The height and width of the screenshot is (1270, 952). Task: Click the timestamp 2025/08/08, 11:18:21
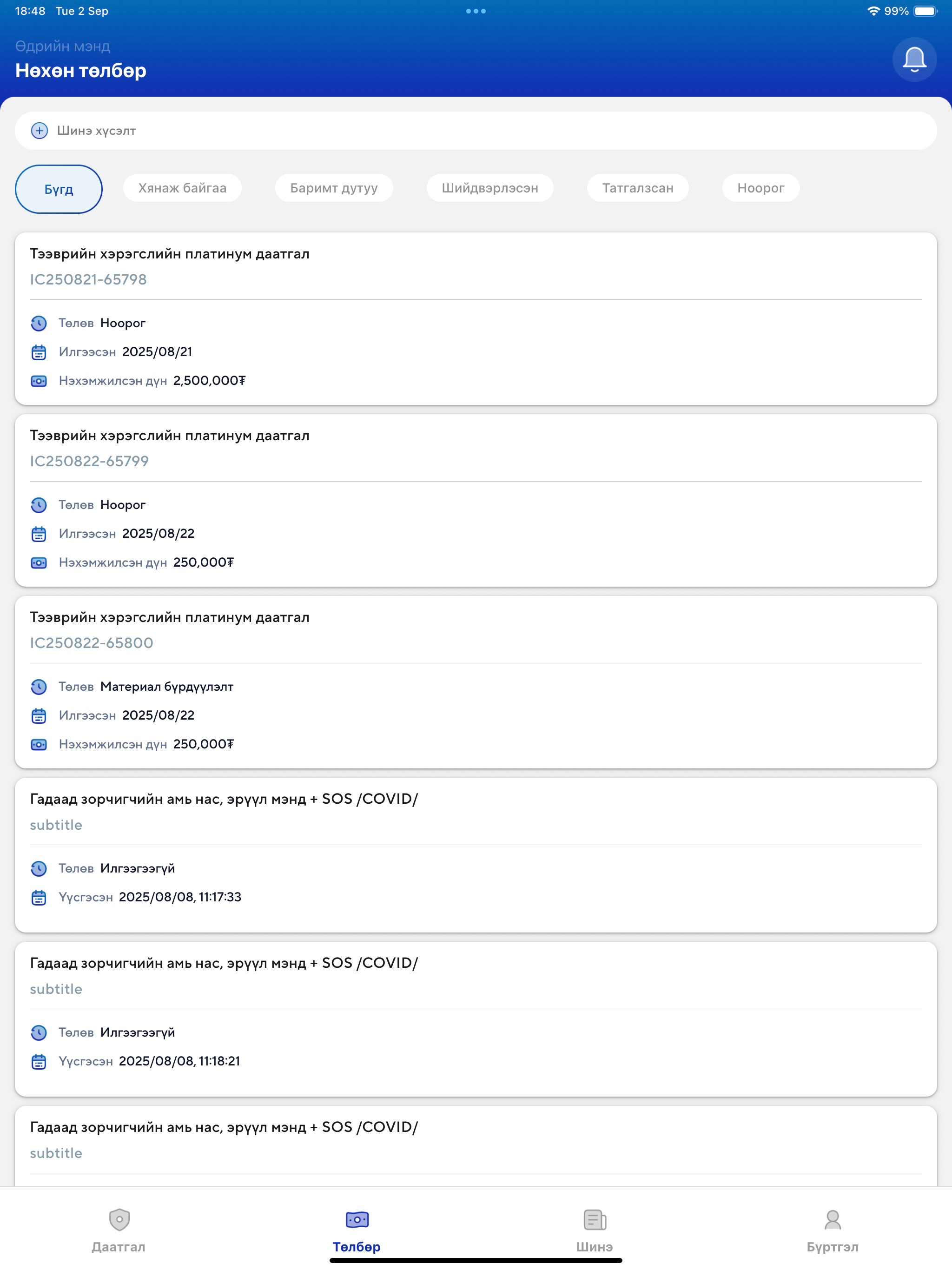coord(179,1062)
